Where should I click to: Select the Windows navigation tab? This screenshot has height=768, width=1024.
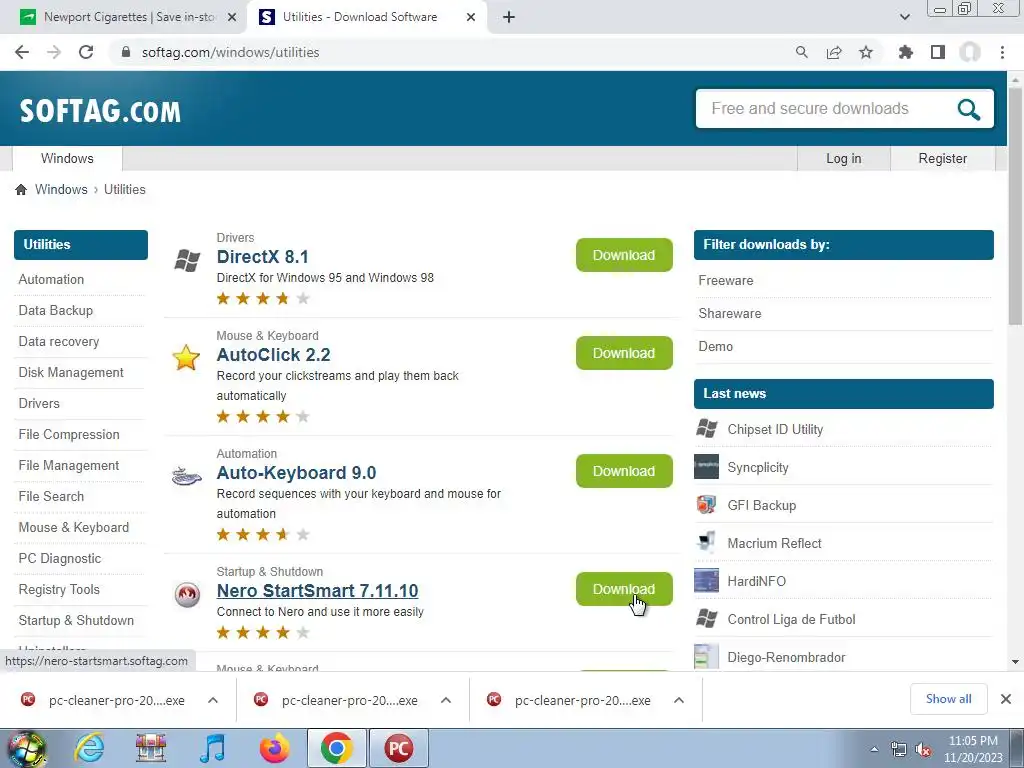67,159
